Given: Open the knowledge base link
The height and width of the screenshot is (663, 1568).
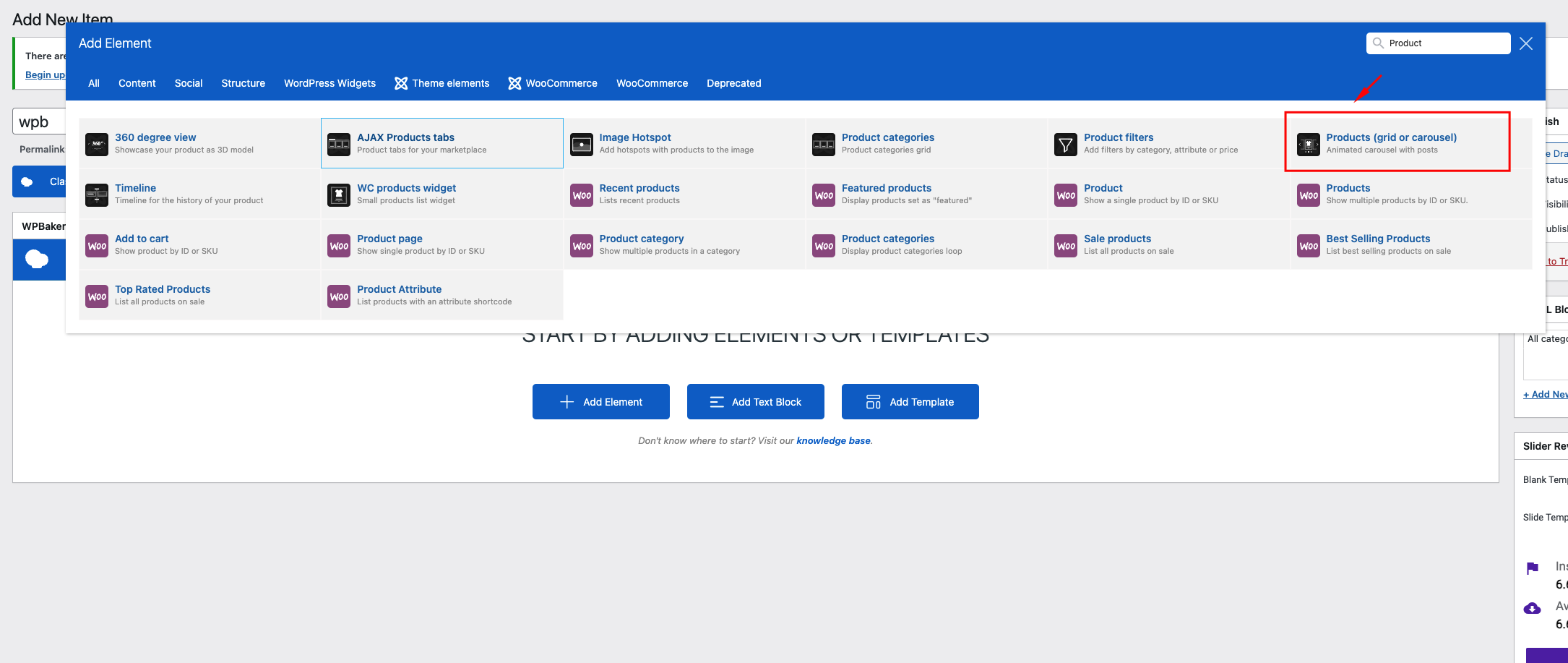Looking at the screenshot, I should click(x=833, y=440).
